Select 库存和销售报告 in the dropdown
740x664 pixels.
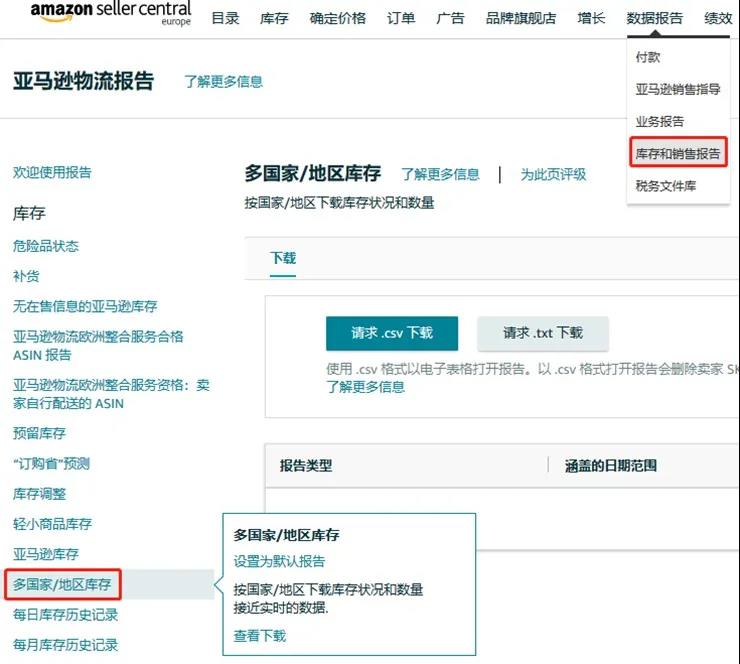pos(678,153)
